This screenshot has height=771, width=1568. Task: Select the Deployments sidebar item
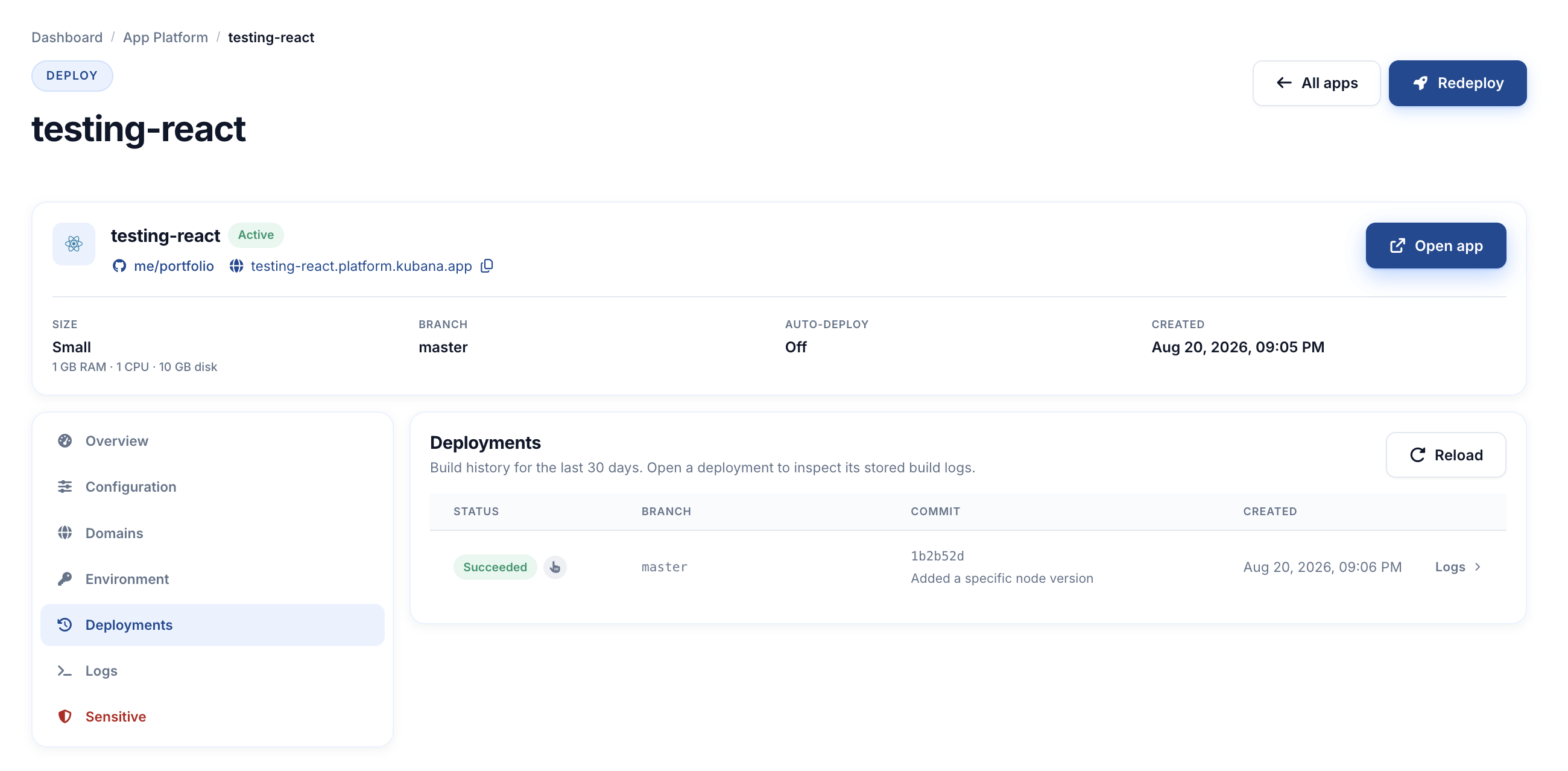212,625
